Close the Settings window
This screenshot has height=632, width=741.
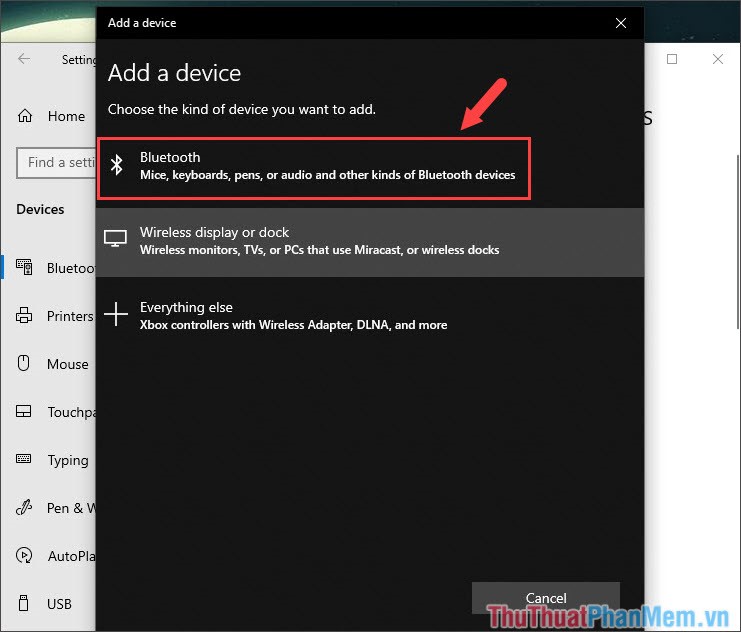[x=717, y=59]
